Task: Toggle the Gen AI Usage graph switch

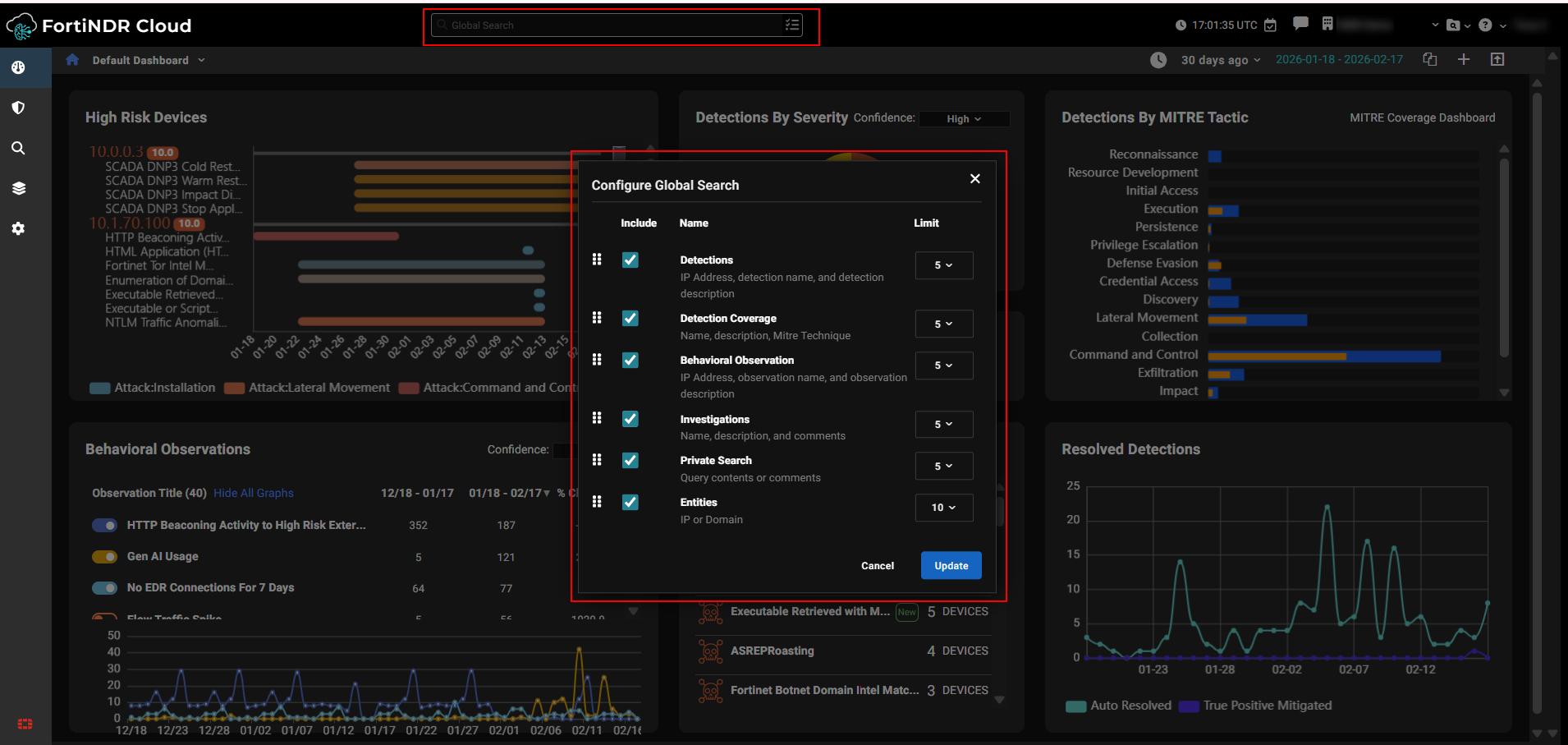Action: pyautogui.click(x=105, y=557)
